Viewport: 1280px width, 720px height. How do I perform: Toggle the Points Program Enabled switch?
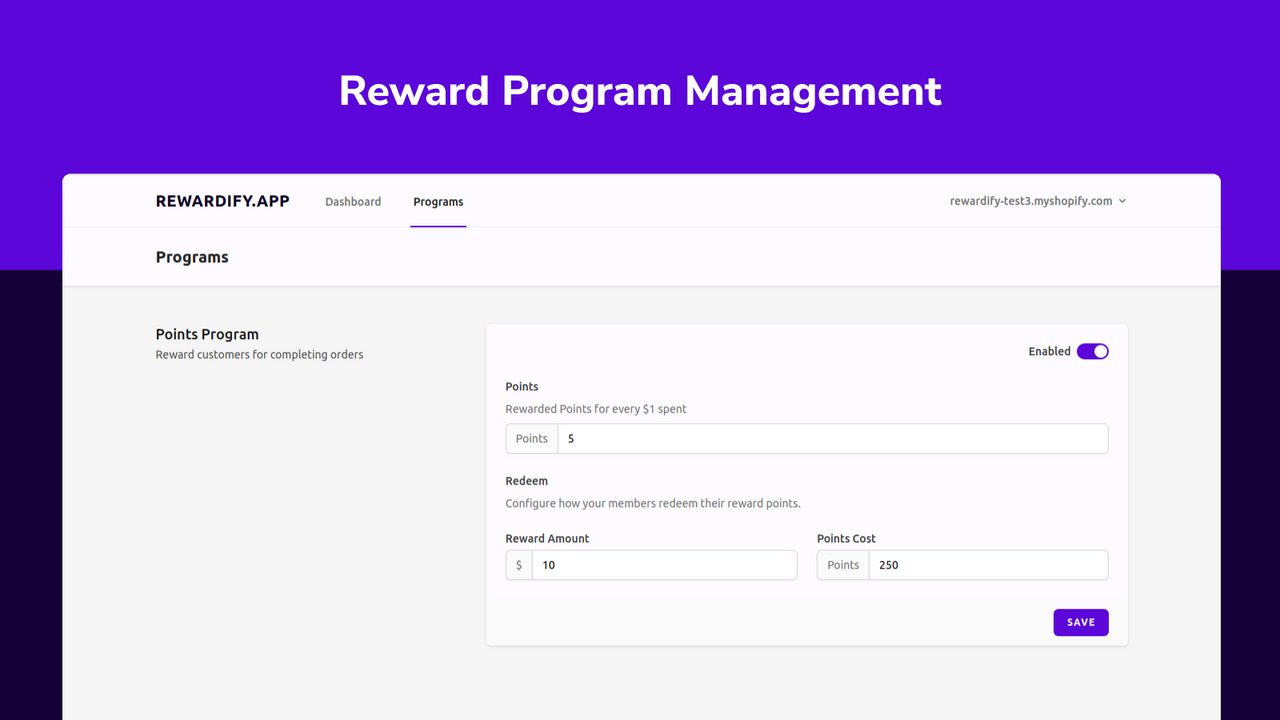tap(1093, 351)
